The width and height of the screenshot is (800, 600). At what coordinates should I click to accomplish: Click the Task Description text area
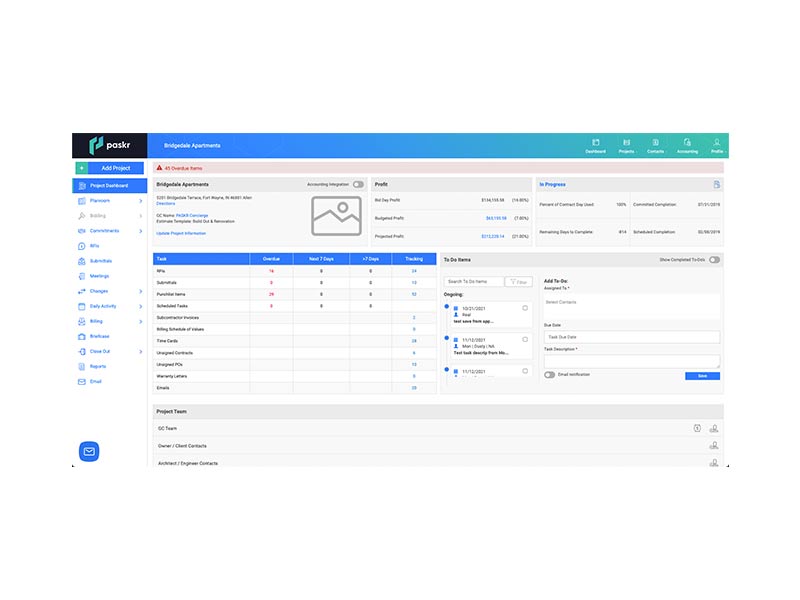coord(632,361)
